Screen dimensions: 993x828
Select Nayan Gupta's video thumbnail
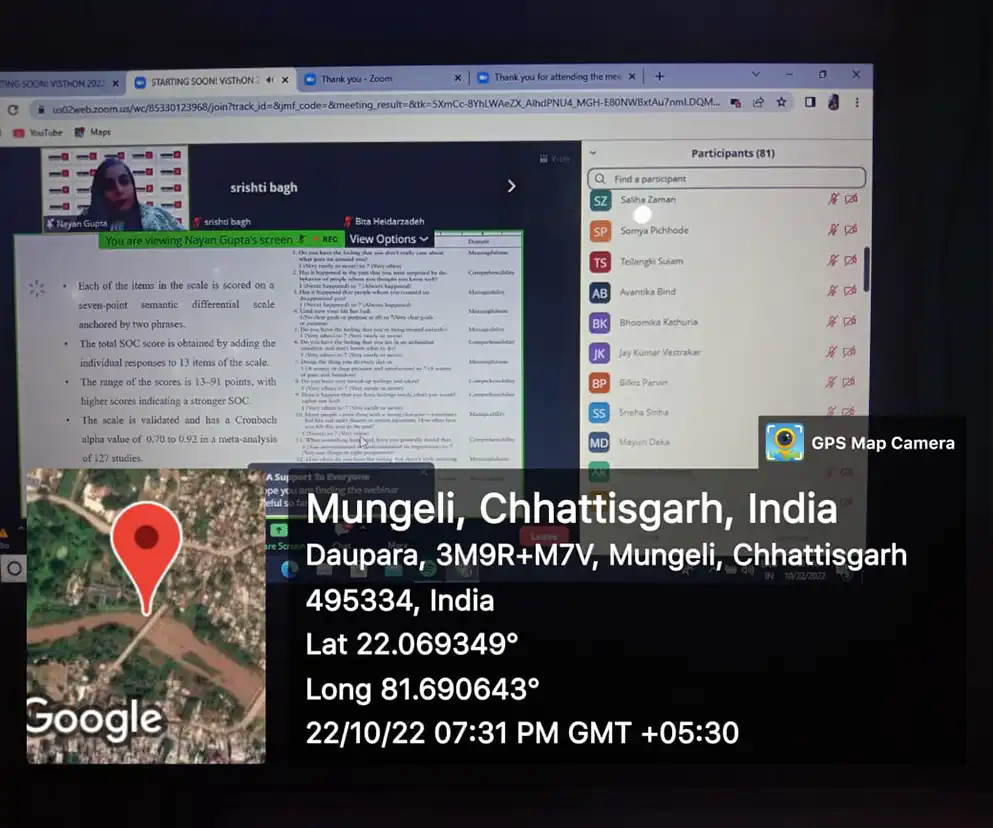point(114,188)
